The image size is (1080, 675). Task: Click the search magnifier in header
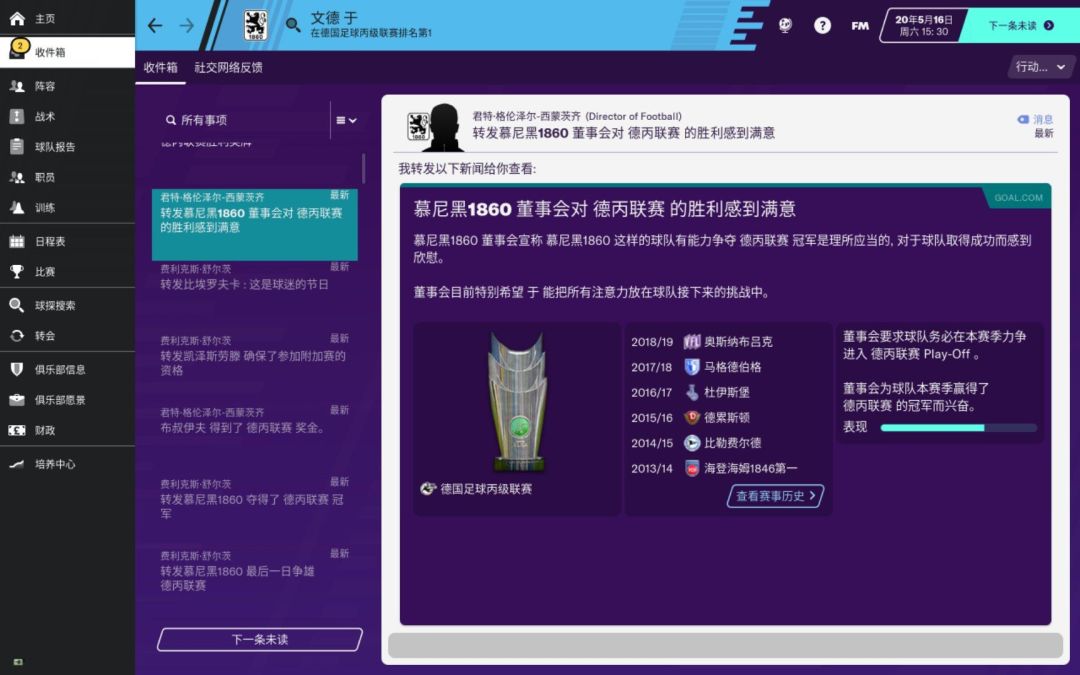click(x=293, y=25)
